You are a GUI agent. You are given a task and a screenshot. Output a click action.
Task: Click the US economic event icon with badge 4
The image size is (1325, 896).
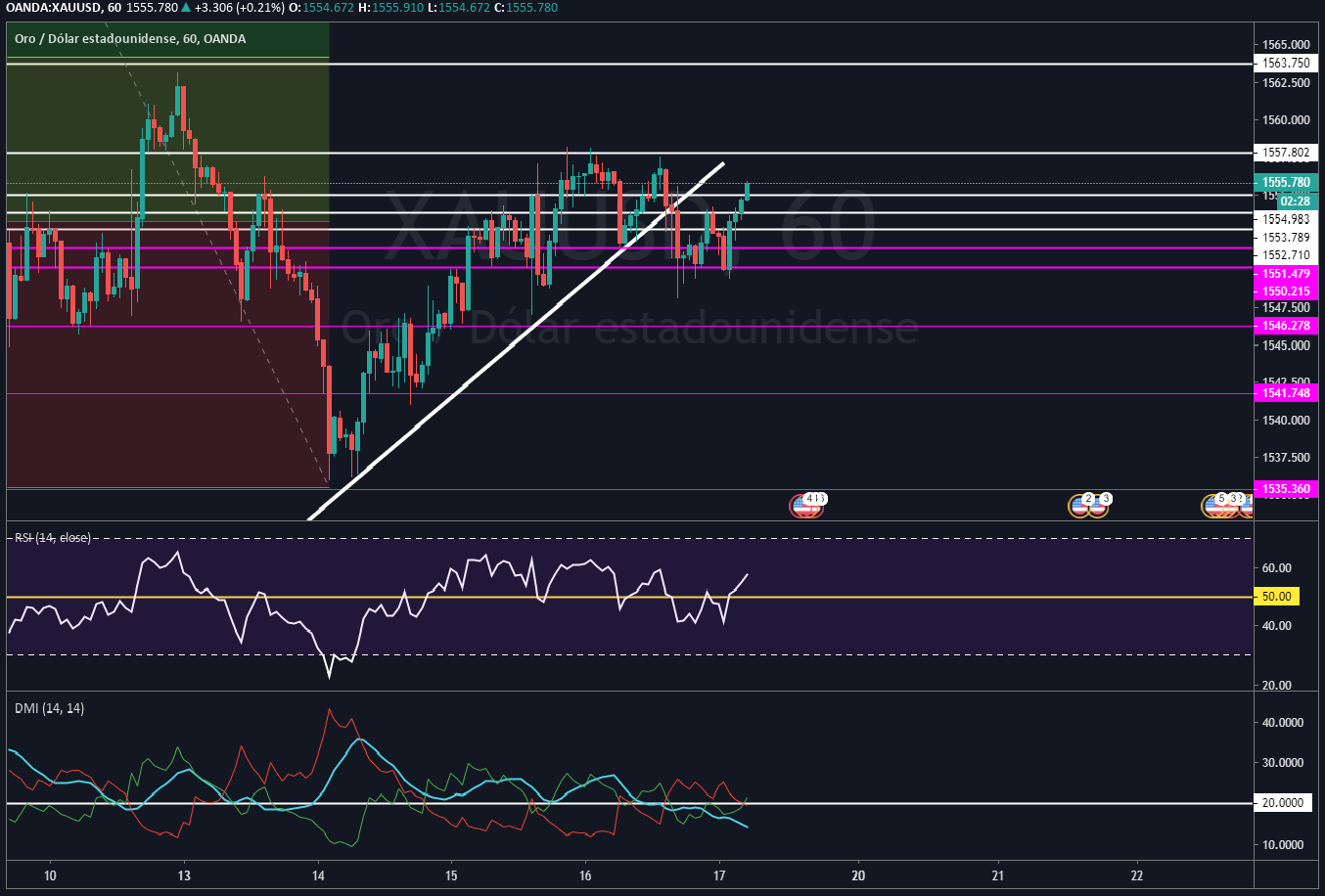804,505
